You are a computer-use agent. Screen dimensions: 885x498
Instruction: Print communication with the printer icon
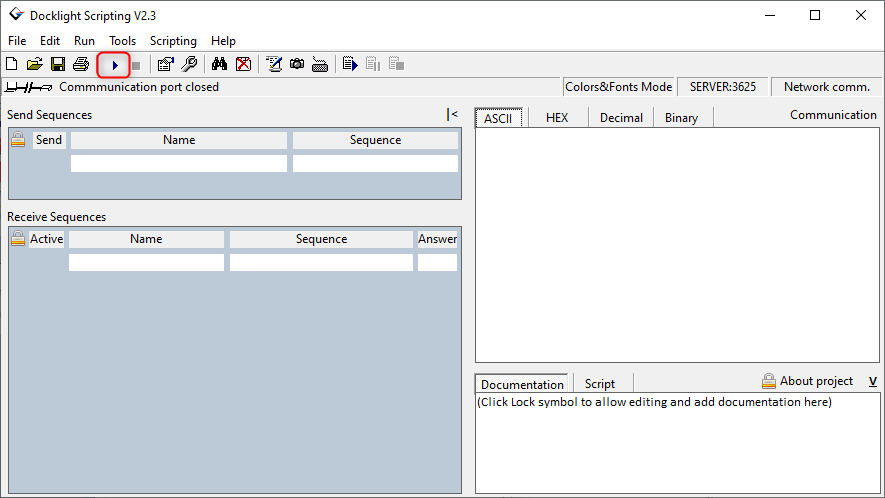[81, 64]
